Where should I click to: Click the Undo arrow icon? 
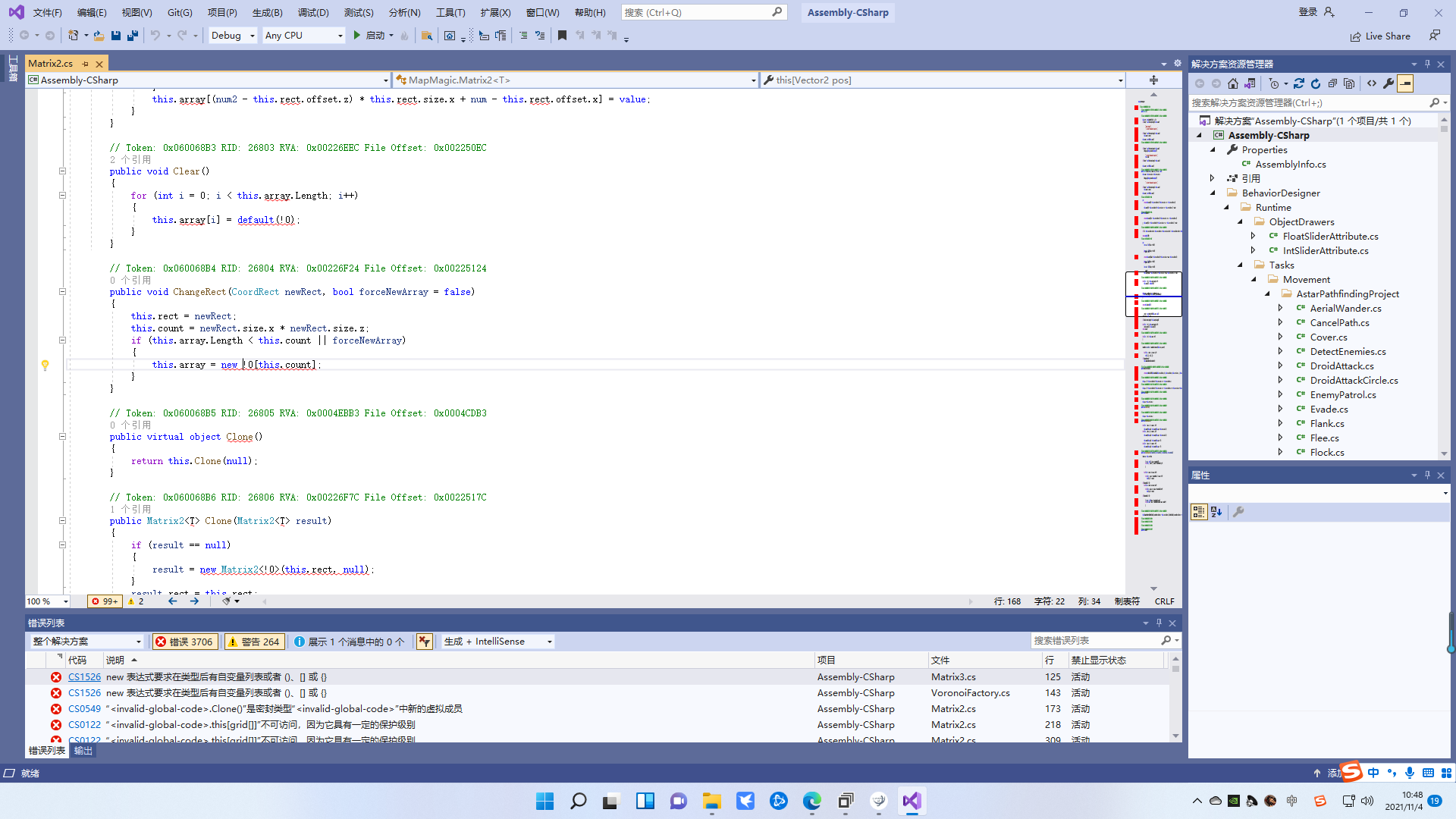[x=155, y=36]
